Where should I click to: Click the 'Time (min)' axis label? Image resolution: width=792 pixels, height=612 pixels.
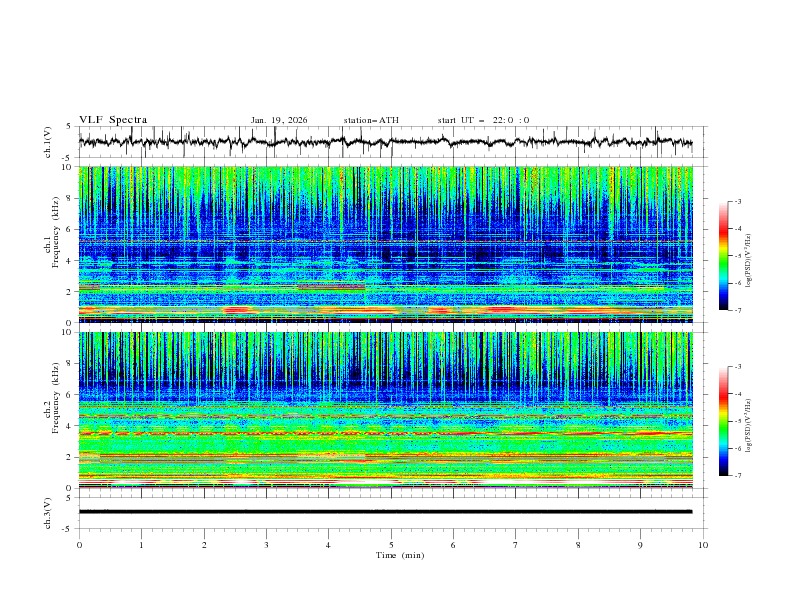(400, 555)
